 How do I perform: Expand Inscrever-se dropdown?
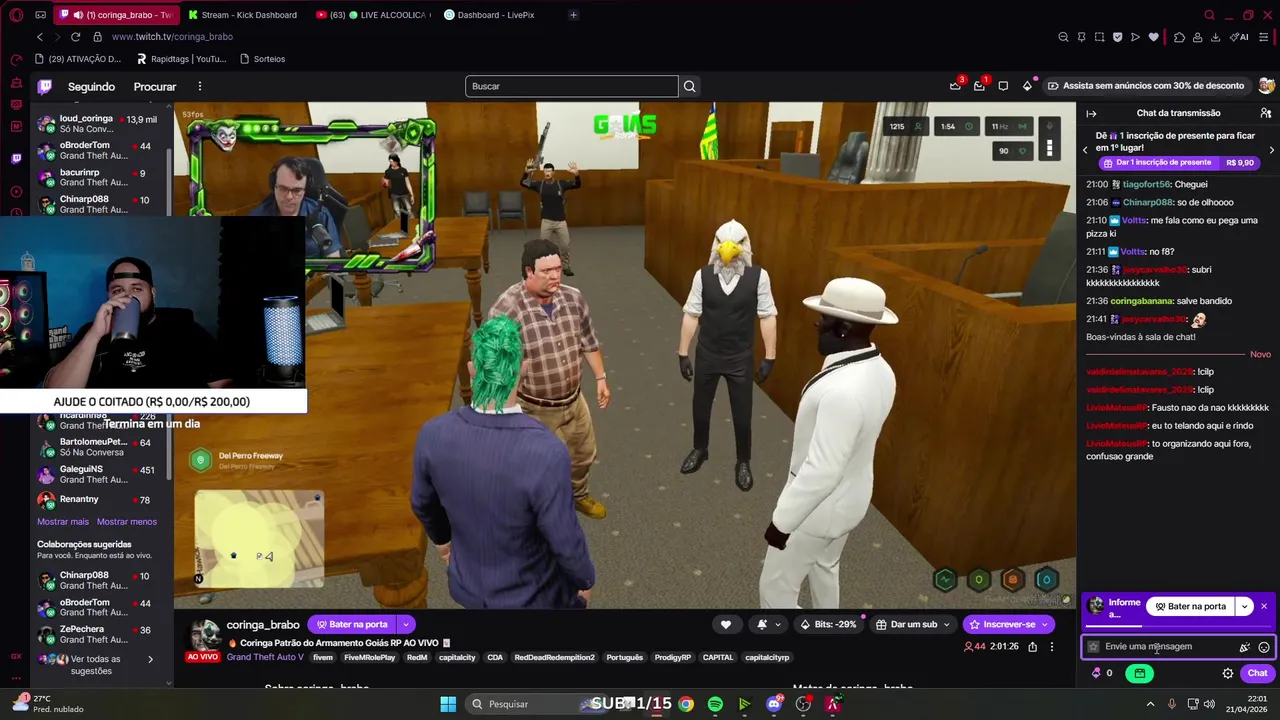coord(1046,624)
